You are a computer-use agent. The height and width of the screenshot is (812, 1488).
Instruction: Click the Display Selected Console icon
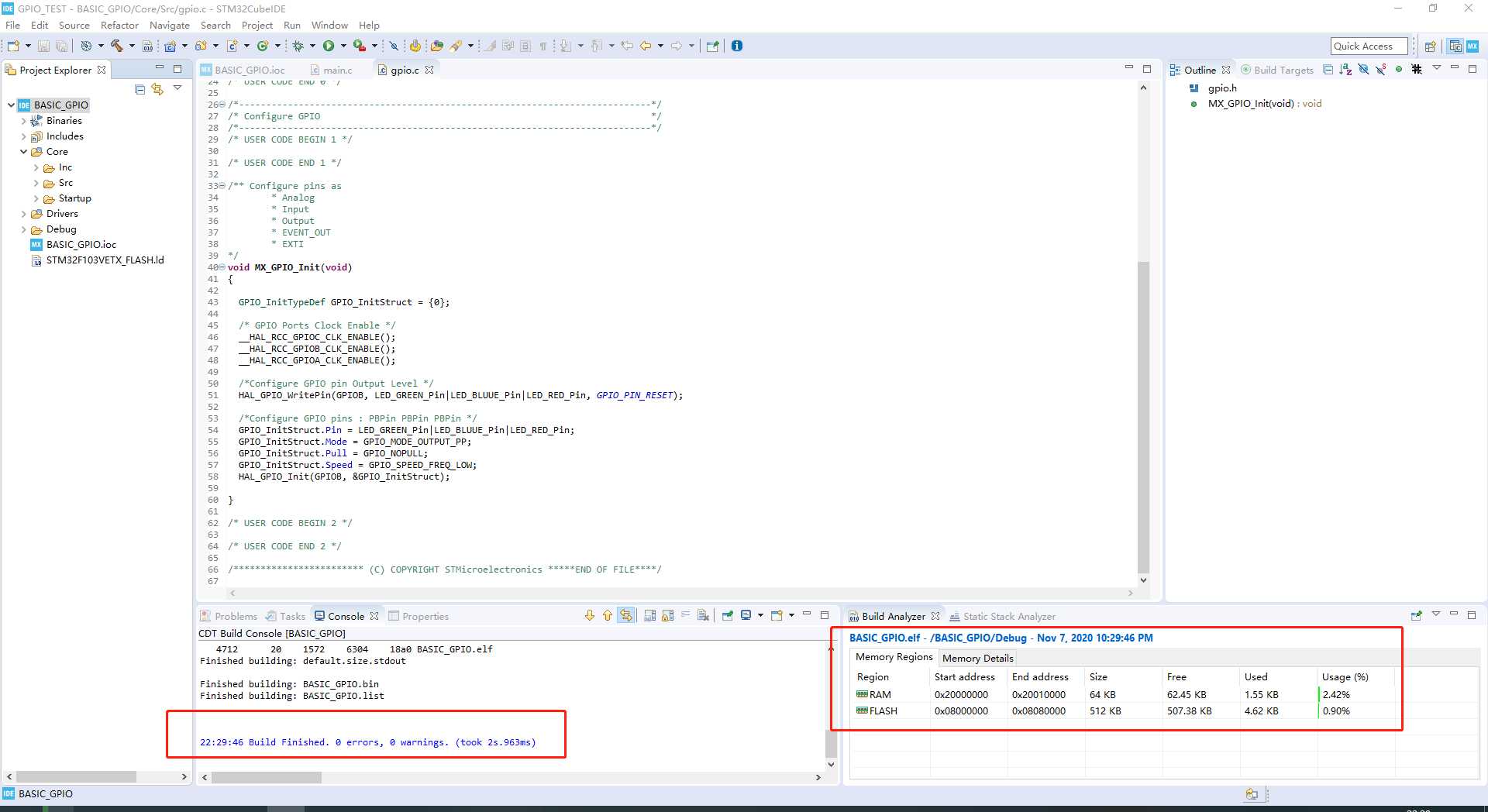(x=746, y=615)
